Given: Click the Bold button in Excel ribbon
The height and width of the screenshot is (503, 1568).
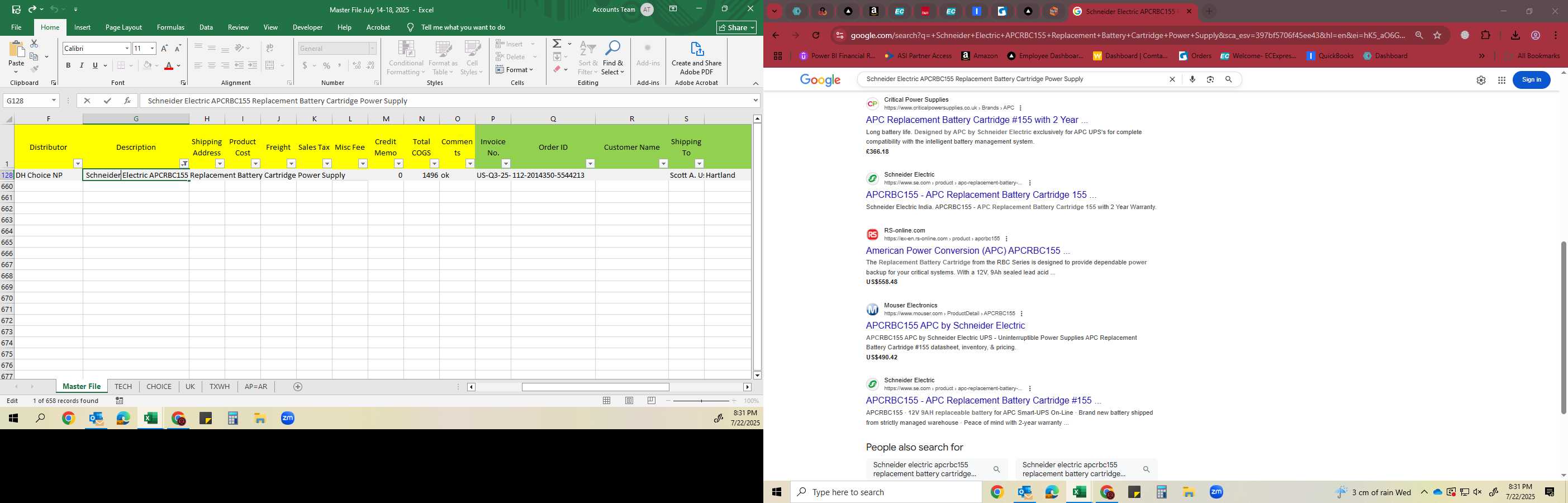Looking at the screenshot, I should coord(68,66).
